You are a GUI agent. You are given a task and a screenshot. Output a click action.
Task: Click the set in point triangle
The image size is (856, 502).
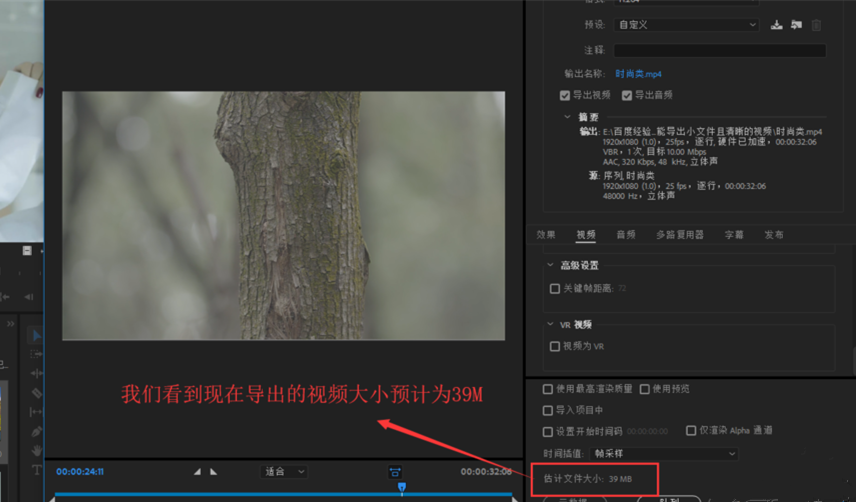[x=197, y=472]
